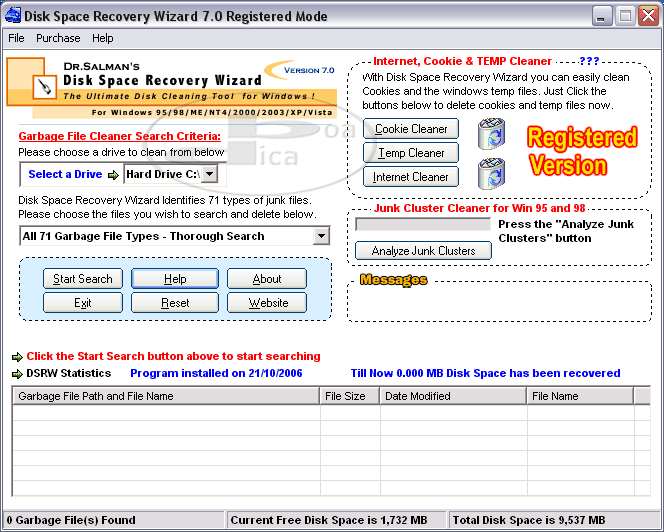This screenshot has width=664, height=532.
Task: Click the arrow icon beside DSRW Statistics
Action: 17,374
